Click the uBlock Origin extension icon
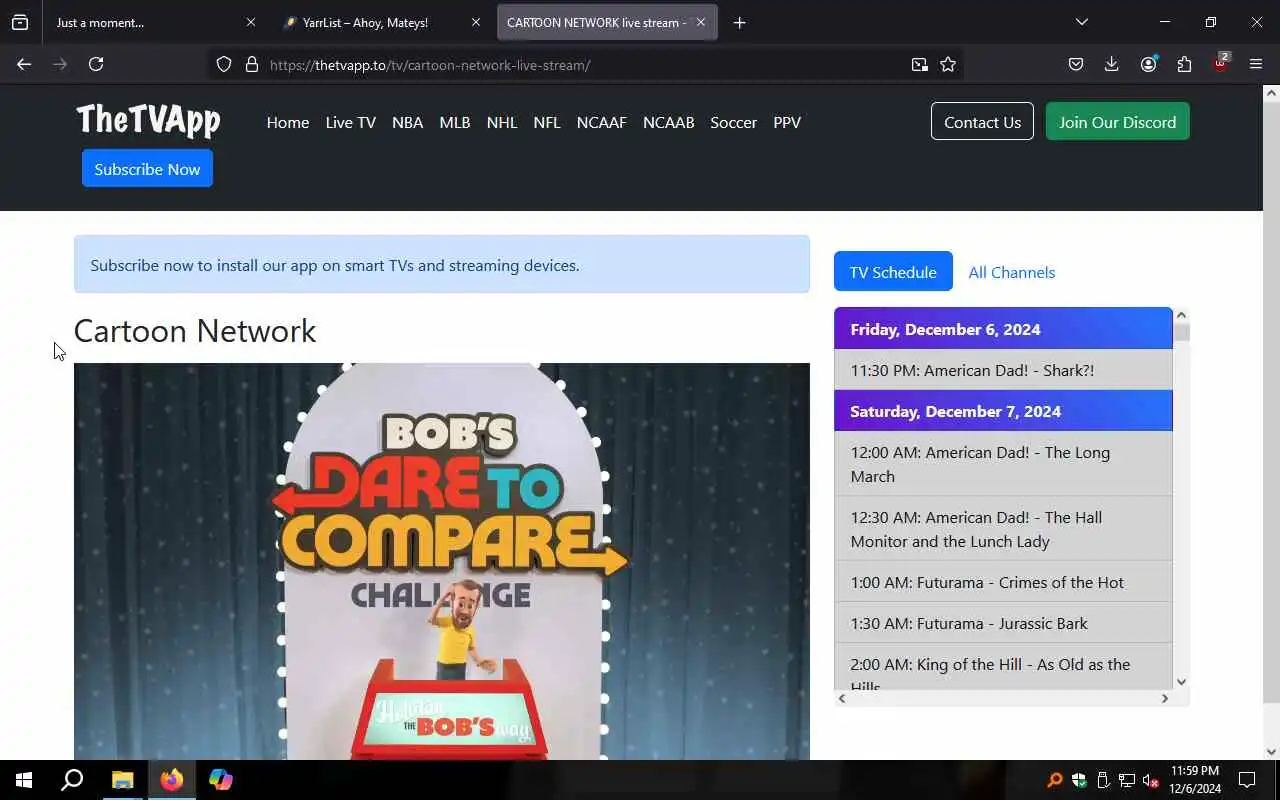Image resolution: width=1280 pixels, height=800 pixels. point(1221,62)
